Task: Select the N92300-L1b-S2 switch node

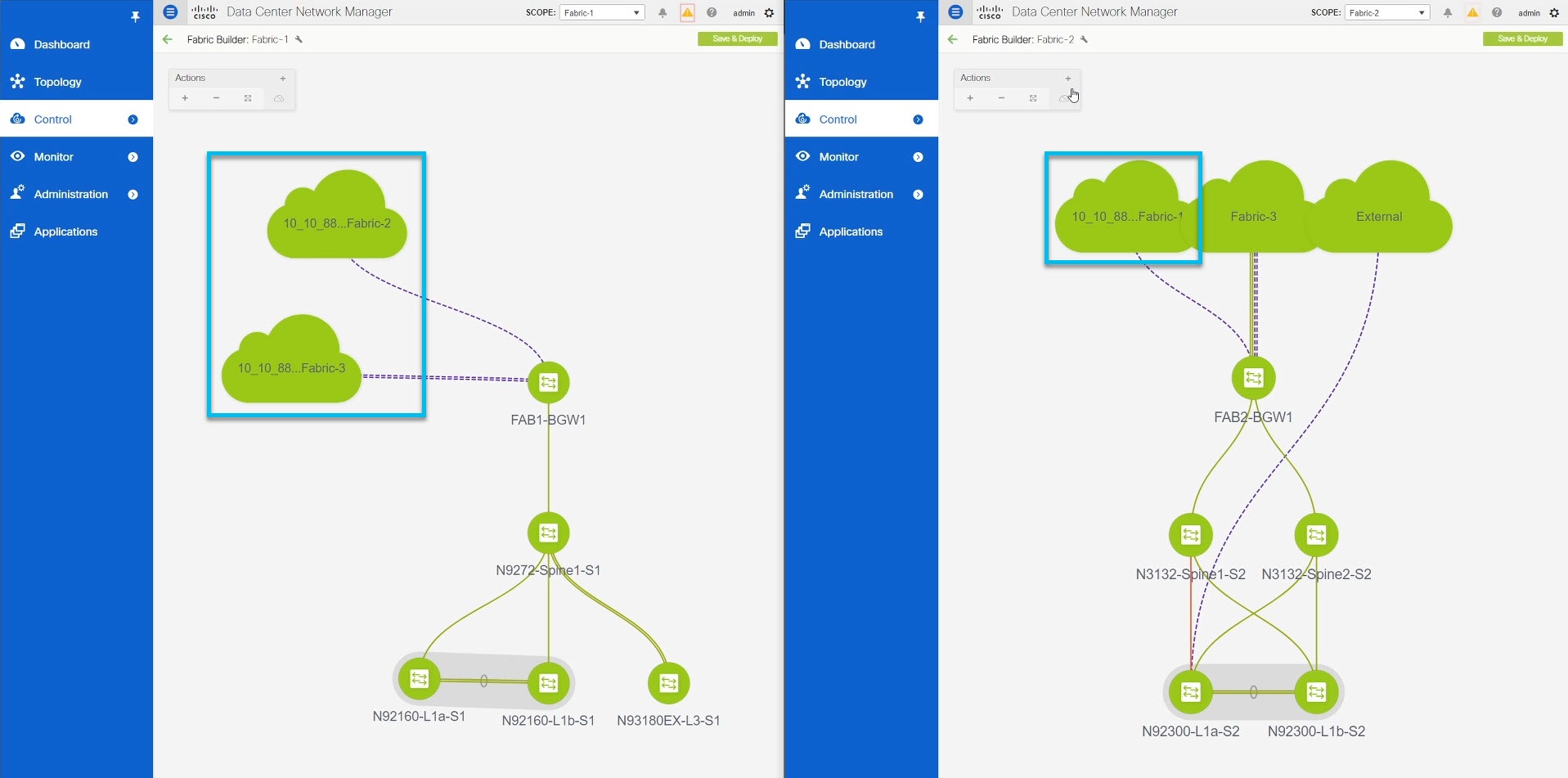Action: click(1317, 692)
